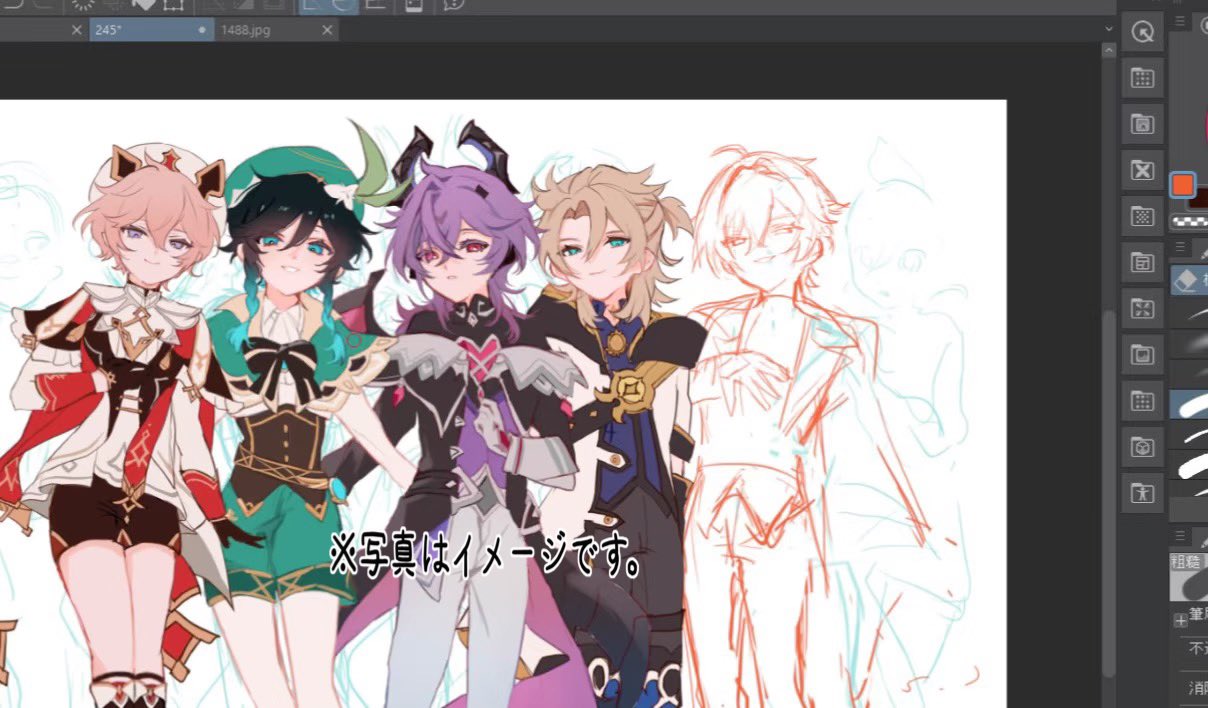Open the Quick Access palette icon

point(1142,32)
